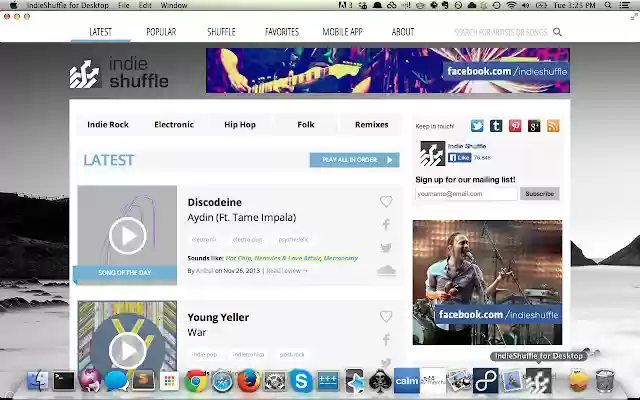Screen dimensions: 640x400
Task: Filter by Remixes genre
Action: pyautogui.click(x=371, y=124)
